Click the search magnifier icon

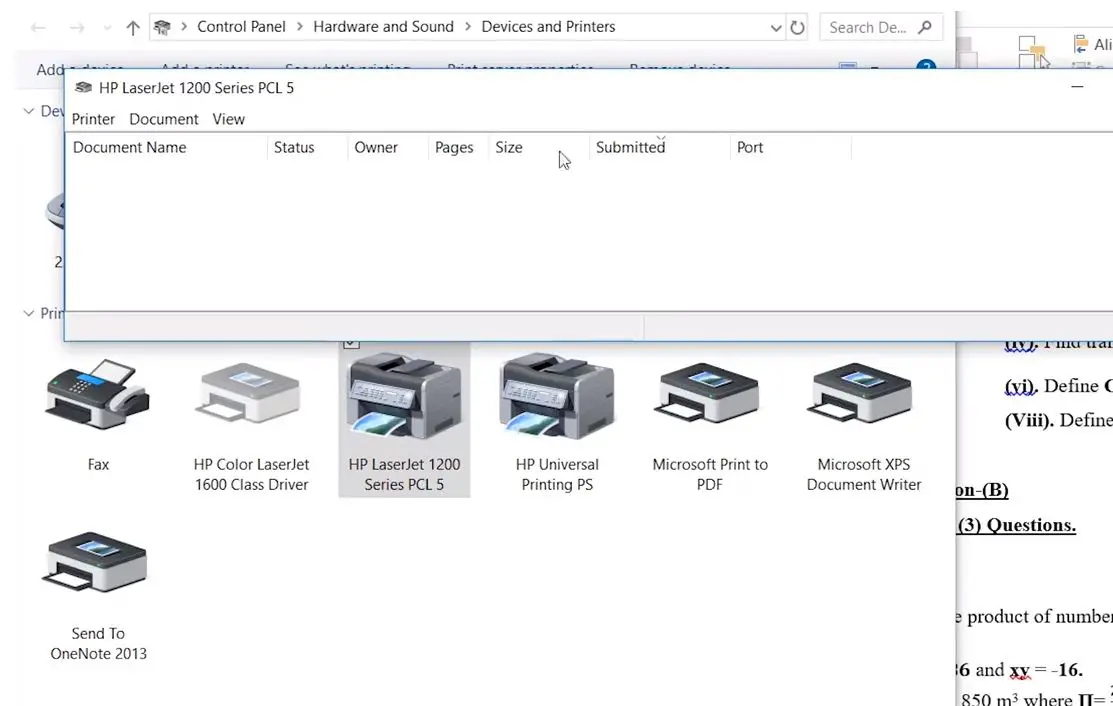click(x=924, y=27)
